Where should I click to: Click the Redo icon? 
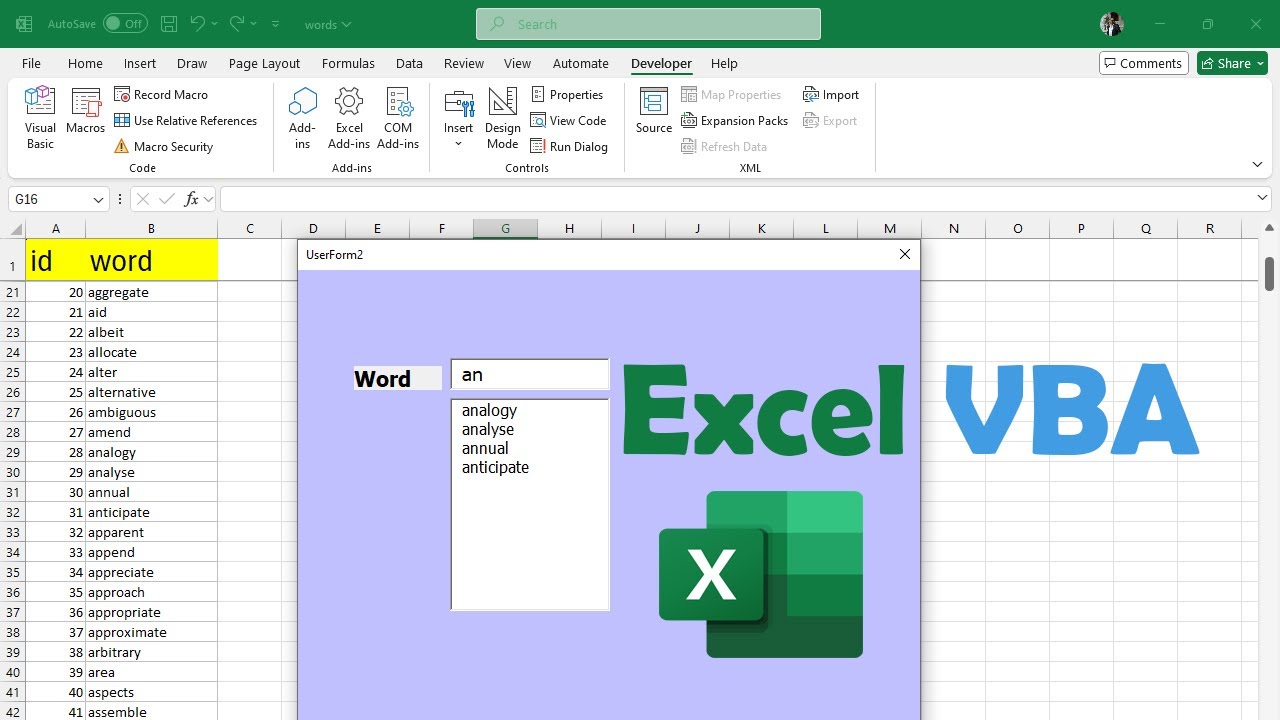coord(237,23)
